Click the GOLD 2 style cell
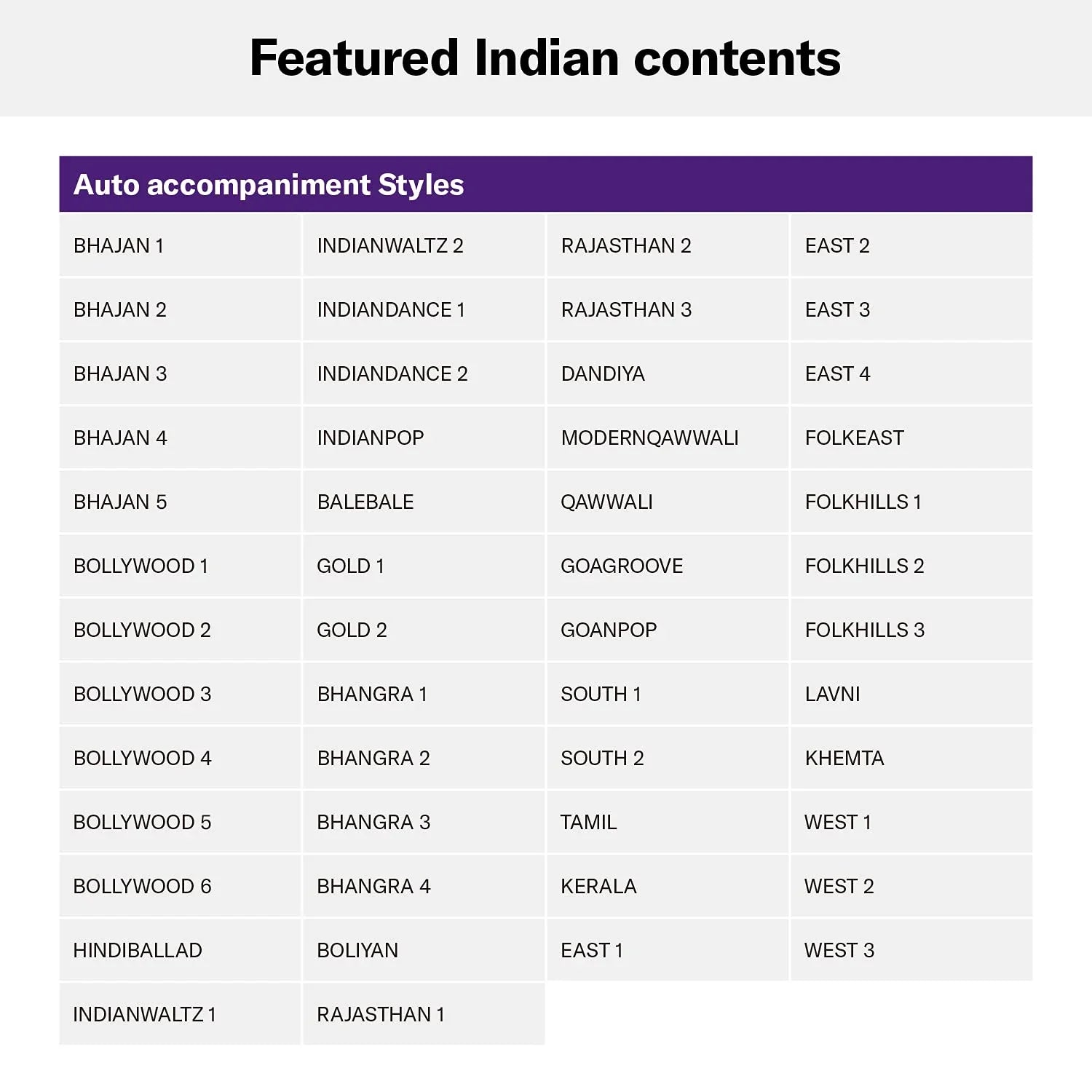This screenshot has height=1092, width=1092. (352, 630)
